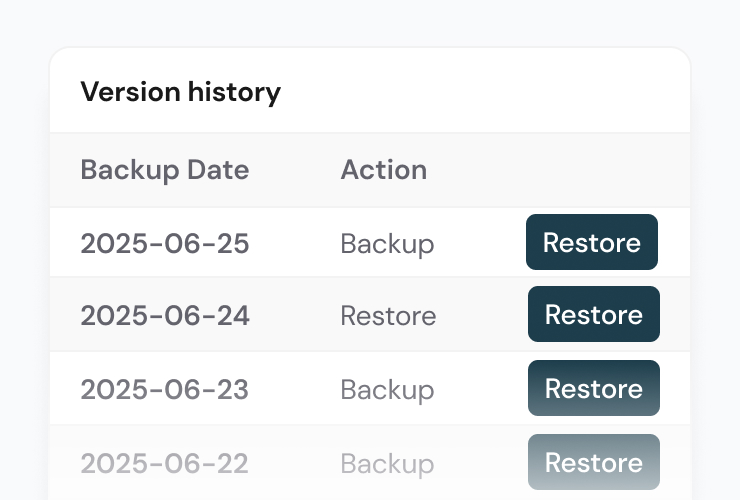This screenshot has height=500, width=740.
Task: Click Backup action text for 2025-06-23
Action: tap(387, 389)
